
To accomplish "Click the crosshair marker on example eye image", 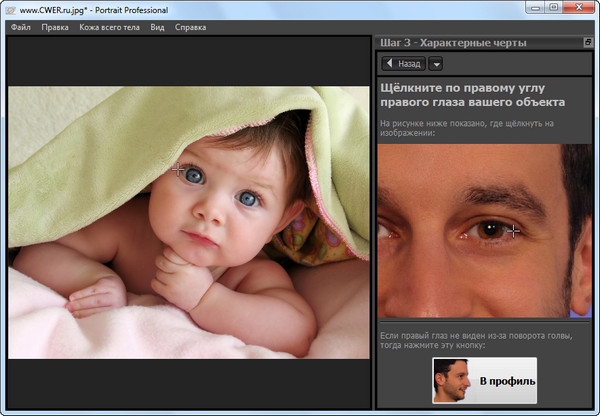I will 513,230.
